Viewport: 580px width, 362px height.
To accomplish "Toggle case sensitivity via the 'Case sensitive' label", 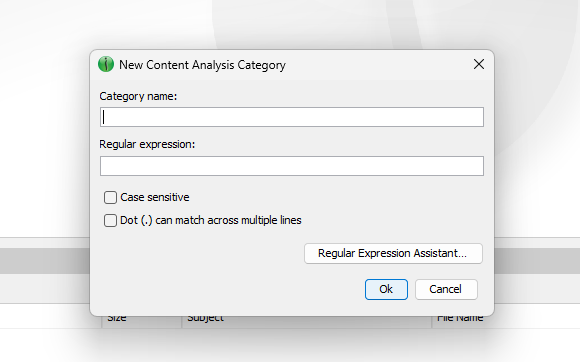I will (155, 197).
